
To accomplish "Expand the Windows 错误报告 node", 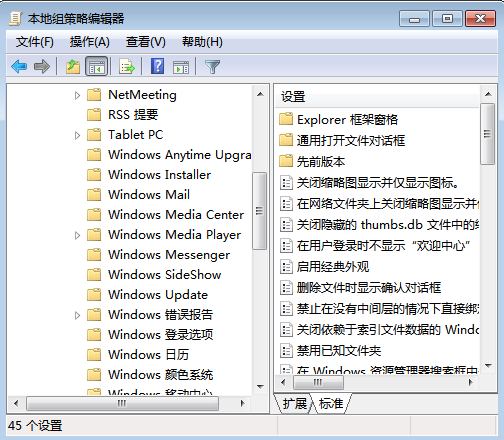I will (77, 316).
